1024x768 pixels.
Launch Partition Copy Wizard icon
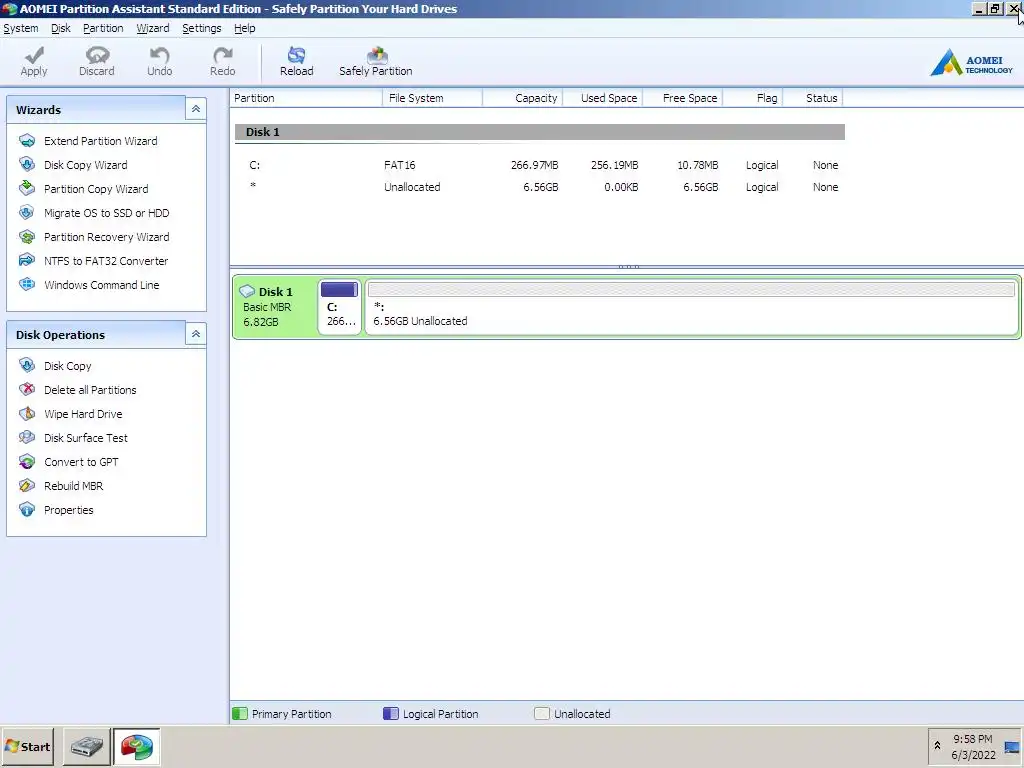click(x=27, y=188)
